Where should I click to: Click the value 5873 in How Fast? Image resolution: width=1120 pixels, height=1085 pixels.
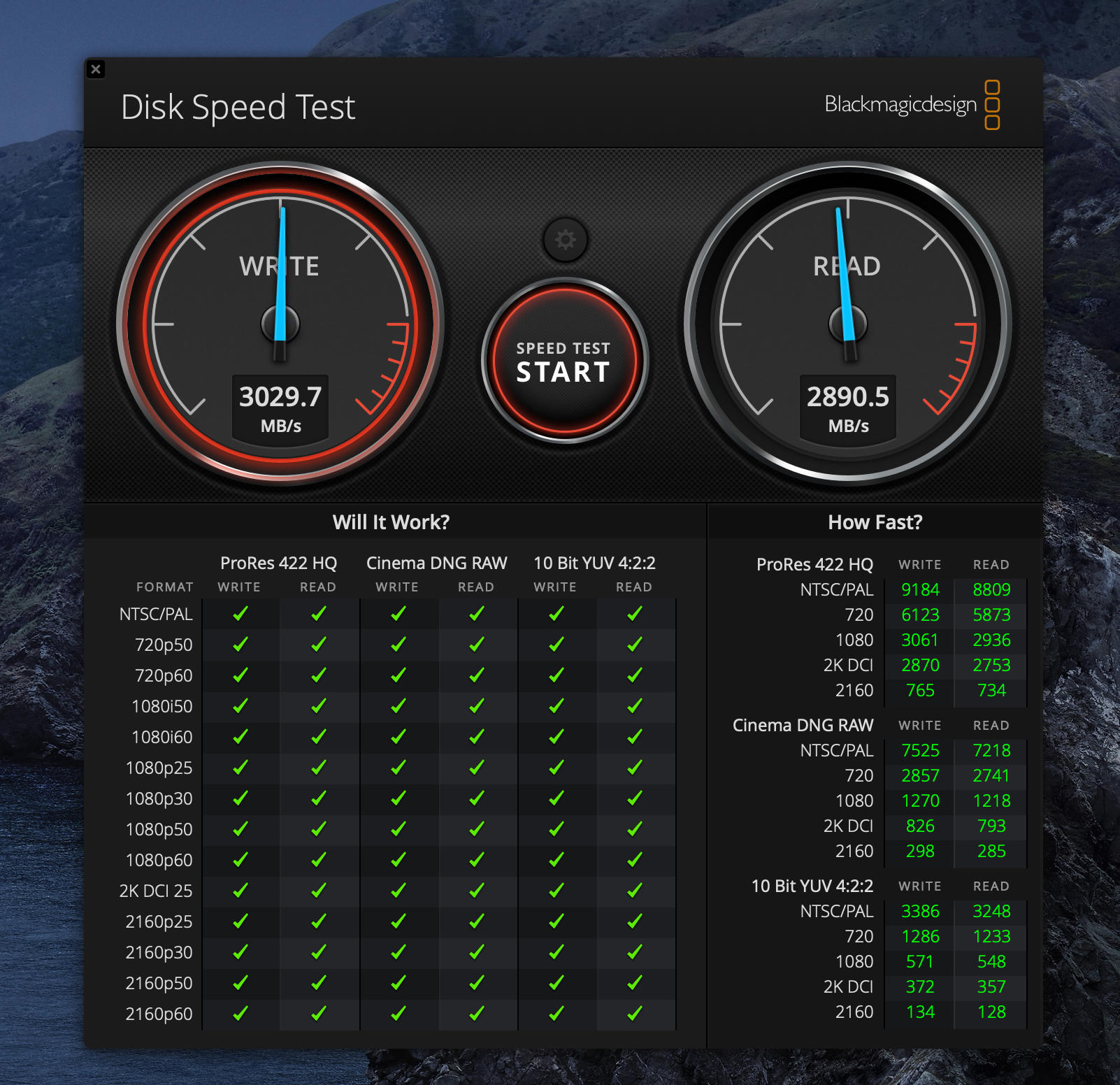tap(991, 615)
